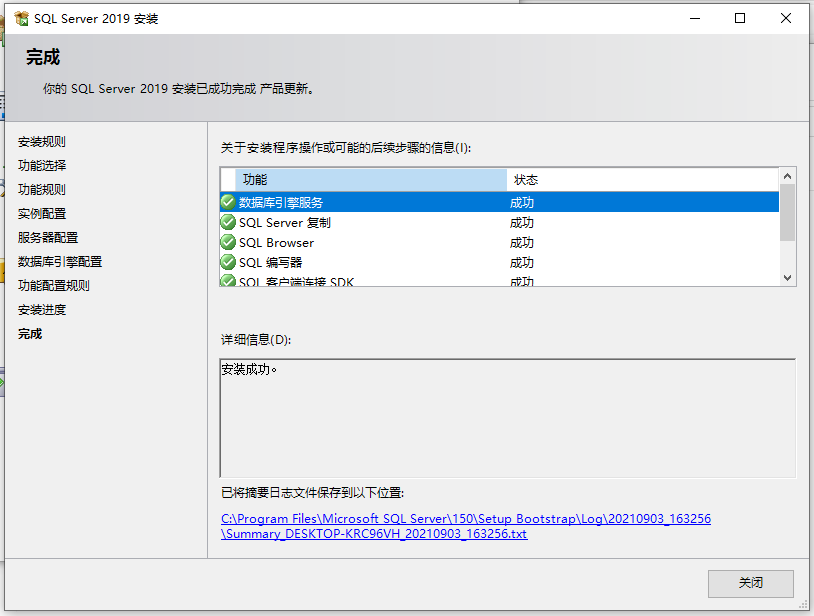Click 数据库引擎配置 step in sidebar
The image size is (814, 616).
pyautogui.click(x=60, y=262)
